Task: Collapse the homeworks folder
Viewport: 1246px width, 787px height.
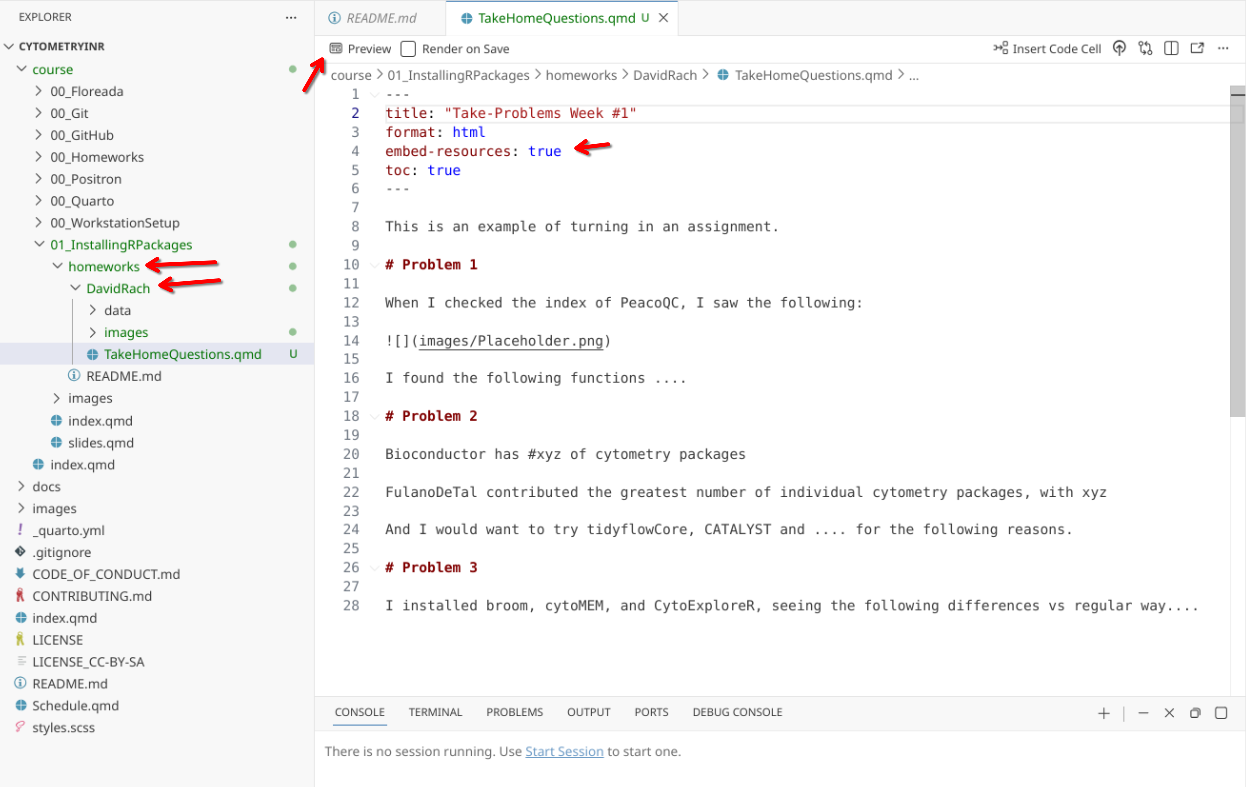Action: click(57, 267)
